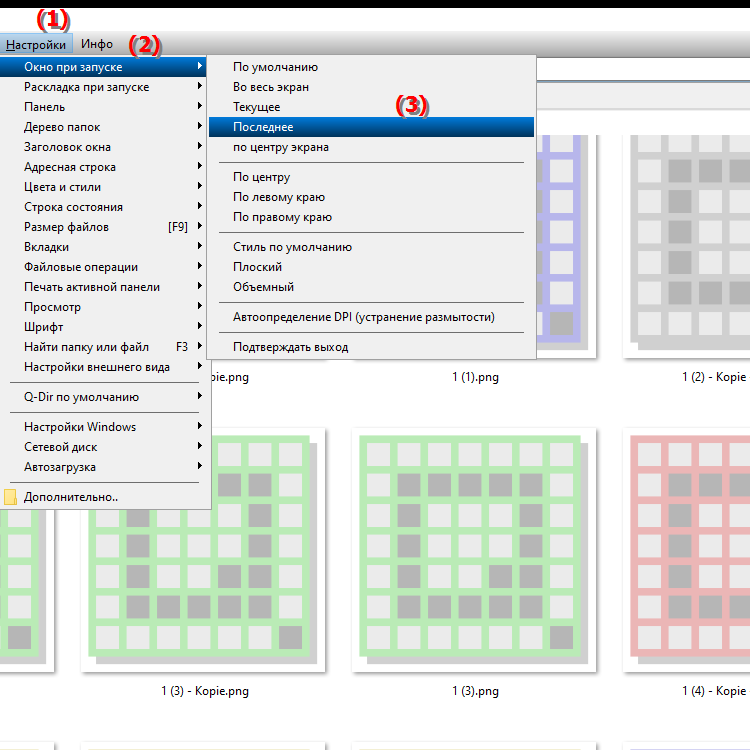Image resolution: width=750 pixels, height=750 pixels.
Task: Open the Автозагрузка submenu
Action: [x=103, y=467]
